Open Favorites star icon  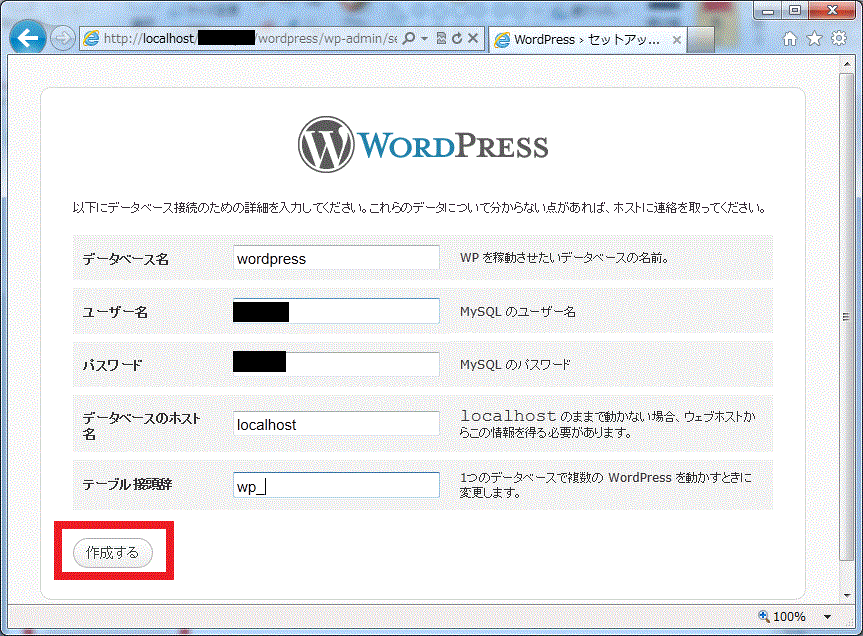coord(814,39)
